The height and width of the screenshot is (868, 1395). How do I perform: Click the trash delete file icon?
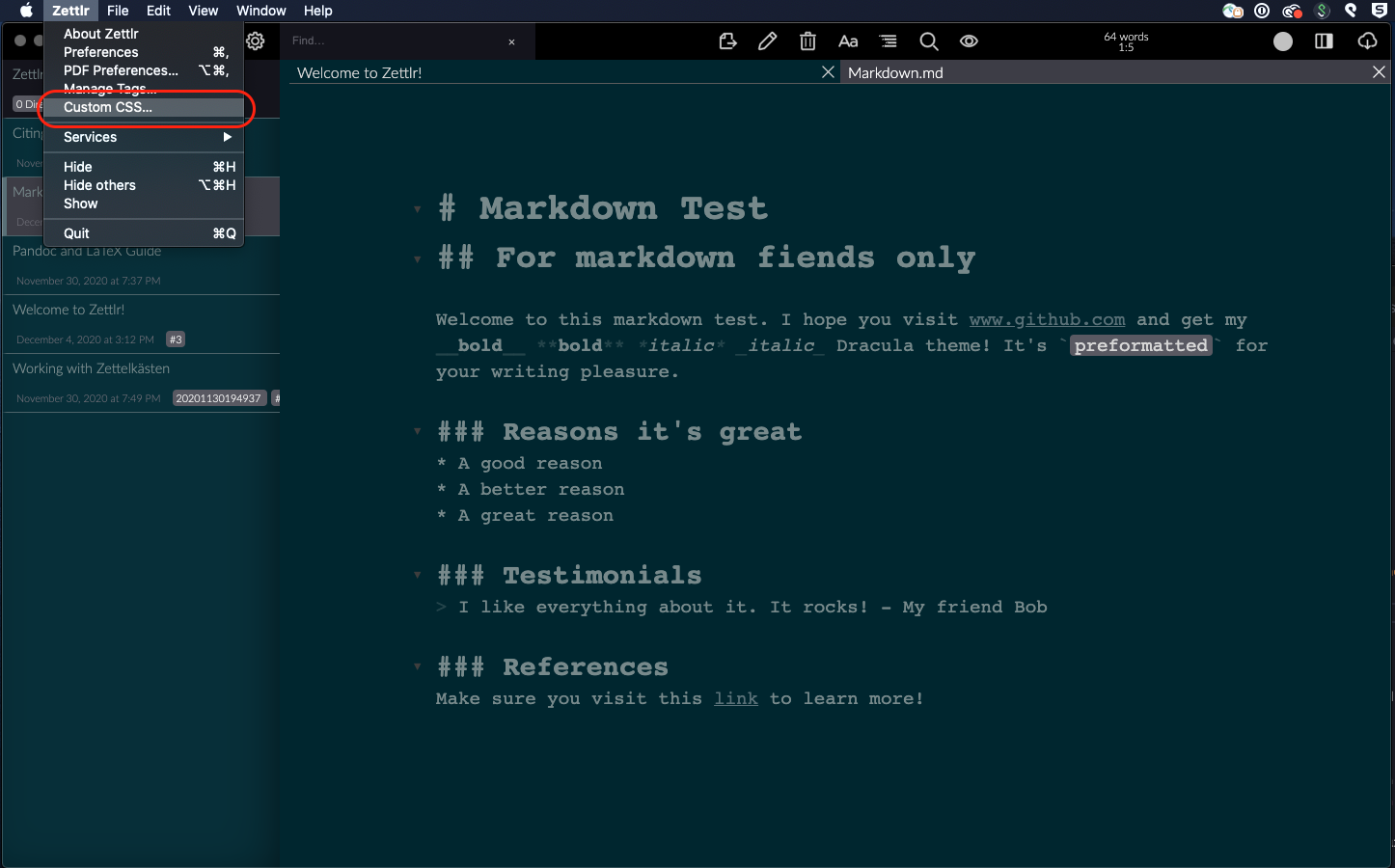pos(808,41)
